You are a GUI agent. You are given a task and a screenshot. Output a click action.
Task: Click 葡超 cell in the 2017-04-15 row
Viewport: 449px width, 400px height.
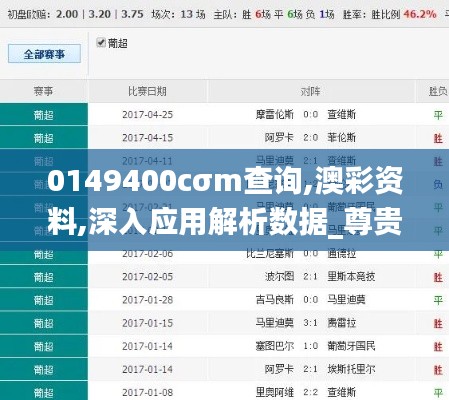coord(43,138)
